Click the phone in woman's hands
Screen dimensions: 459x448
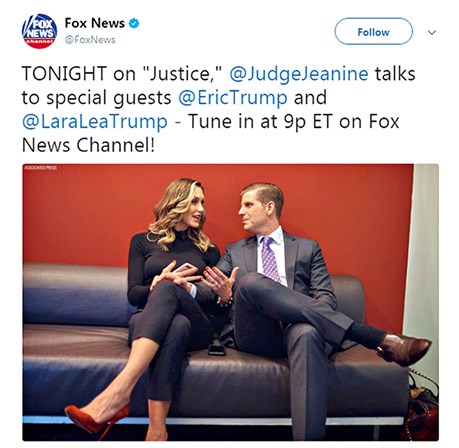click(184, 268)
